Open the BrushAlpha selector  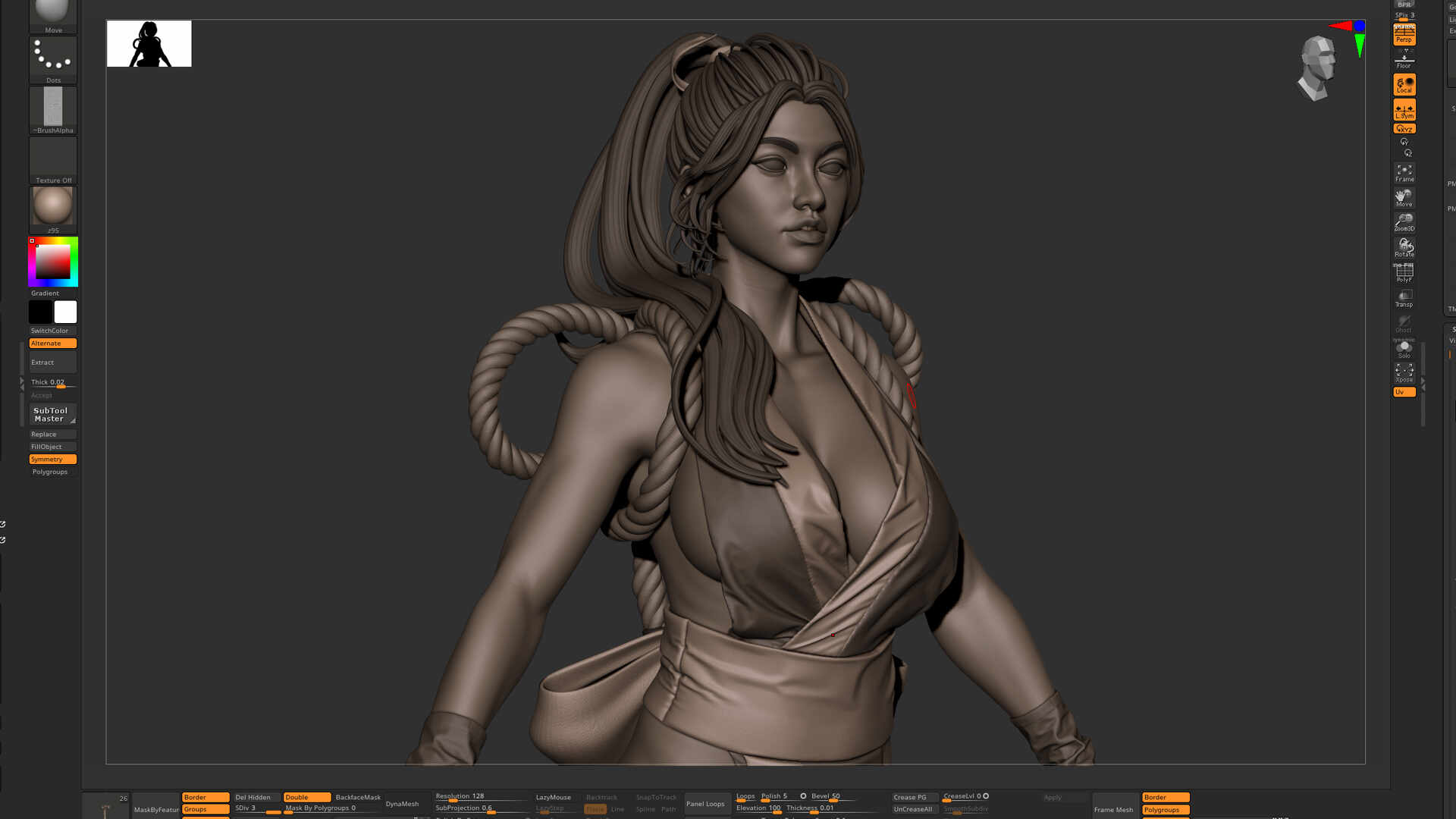[x=53, y=110]
